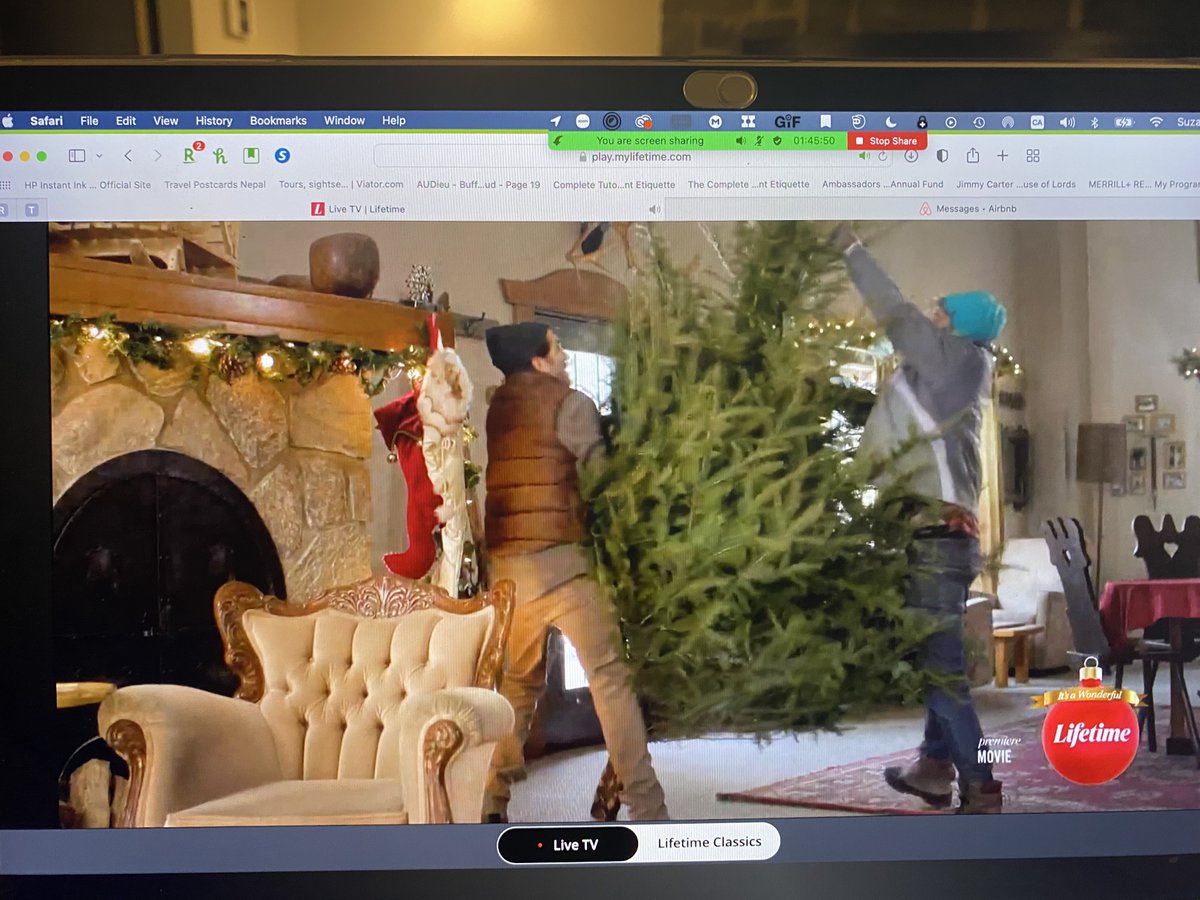Open the Edit menu
This screenshot has height=900, width=1200.
125,121
